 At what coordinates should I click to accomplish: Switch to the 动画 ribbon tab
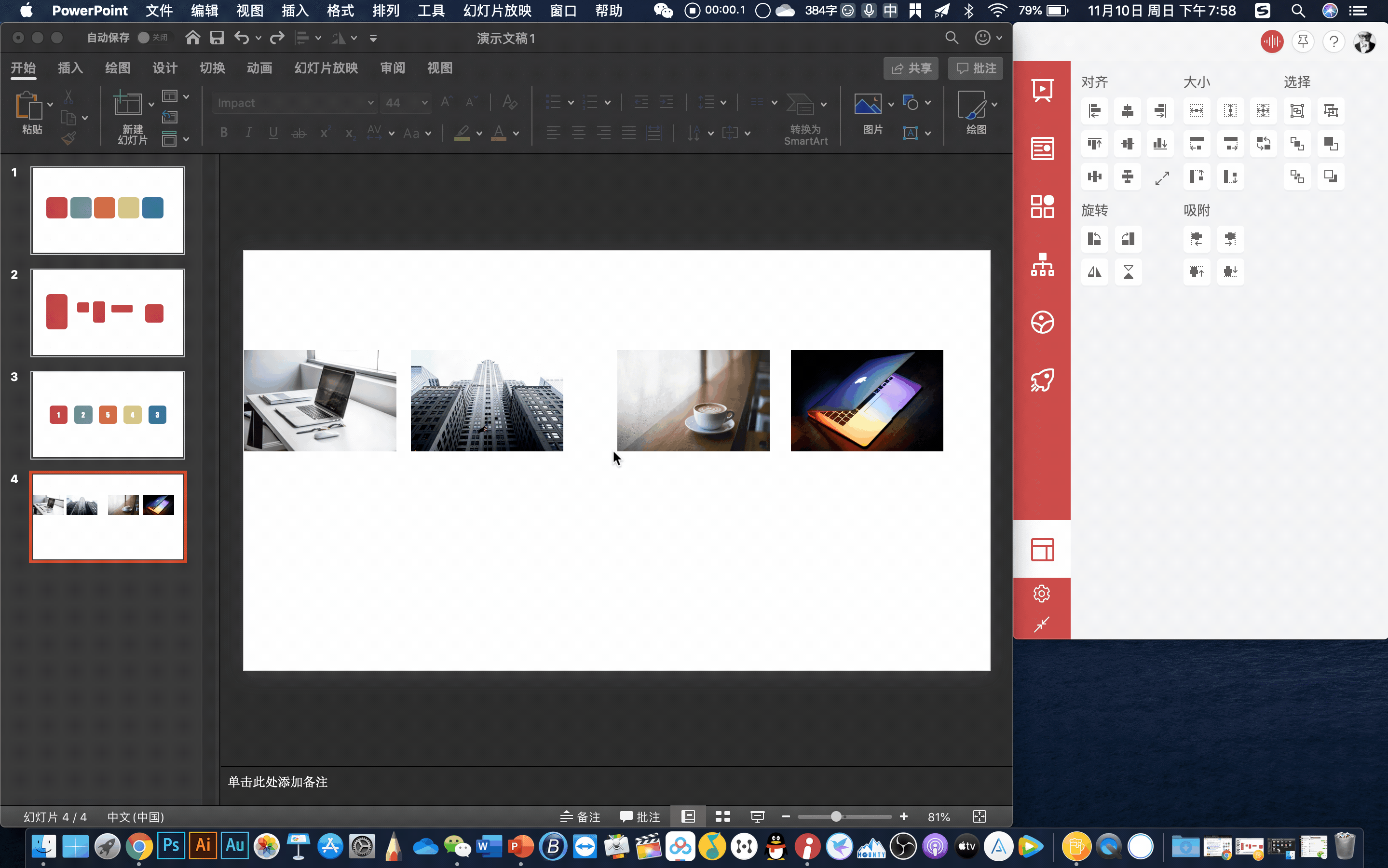[x=259, y=68]
